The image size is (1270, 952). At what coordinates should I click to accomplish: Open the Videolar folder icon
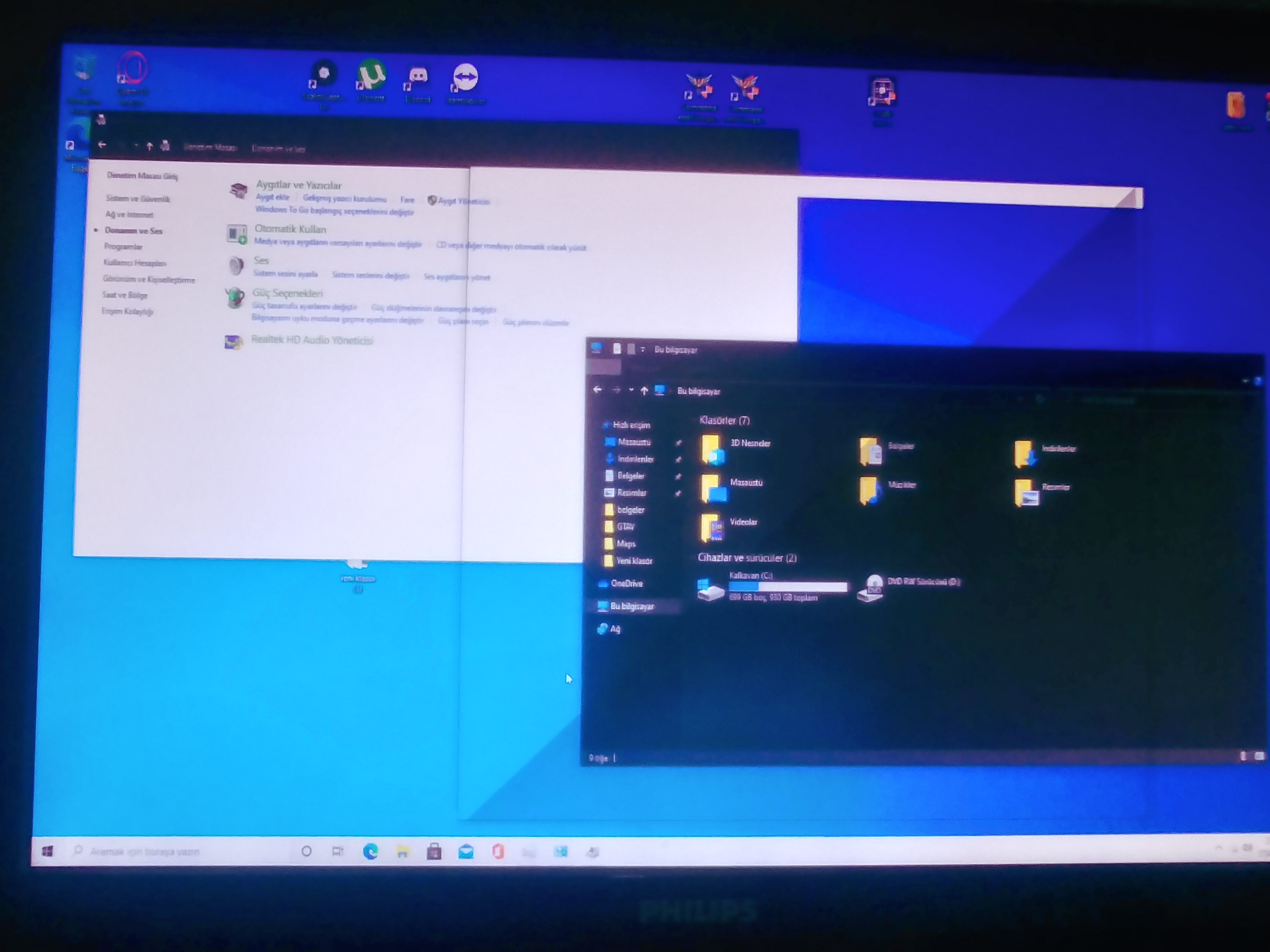point(711,527)
